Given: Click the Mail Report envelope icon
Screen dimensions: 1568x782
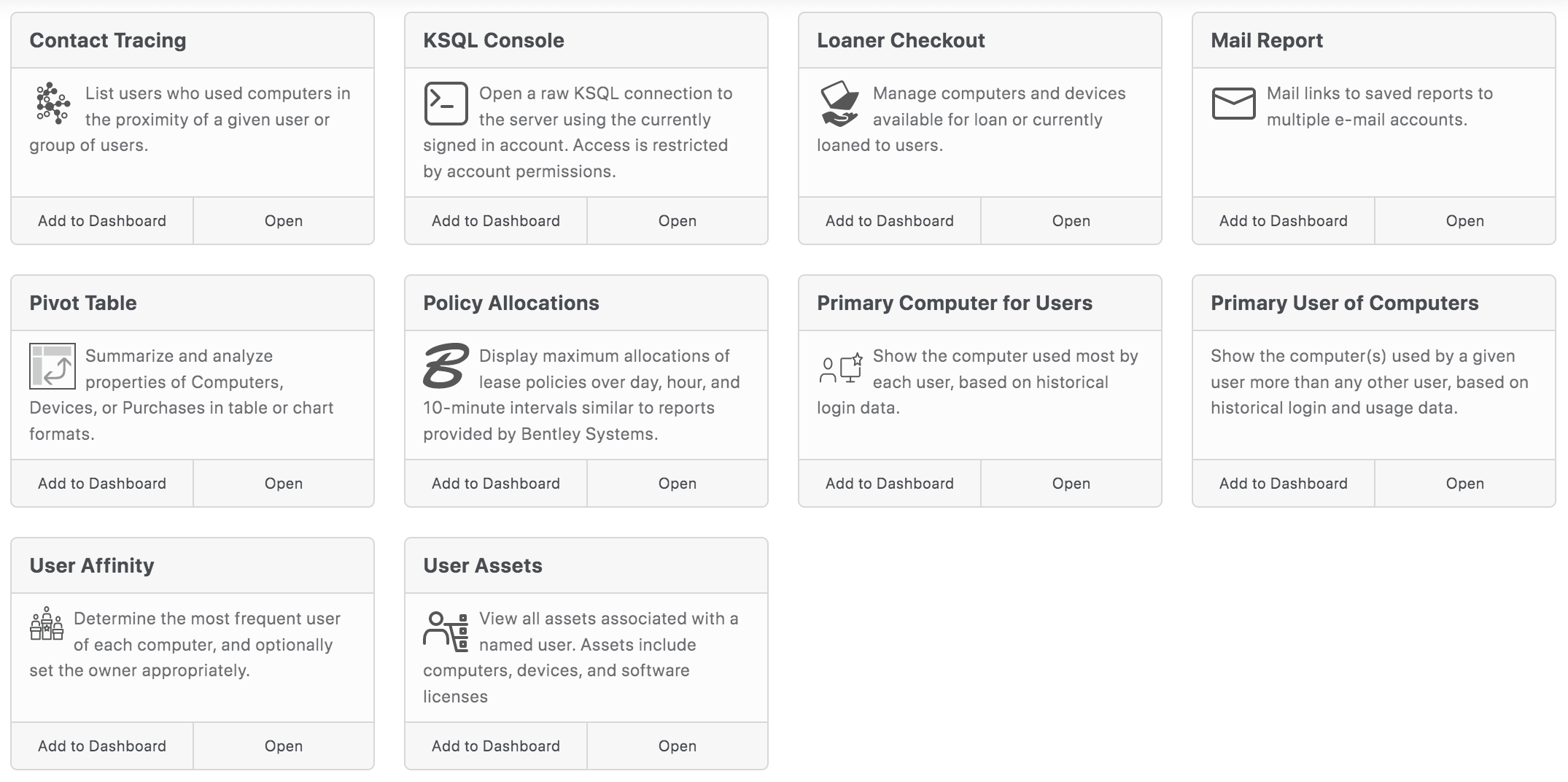Looking at the screenshot, I should (x=1233, y=104).
